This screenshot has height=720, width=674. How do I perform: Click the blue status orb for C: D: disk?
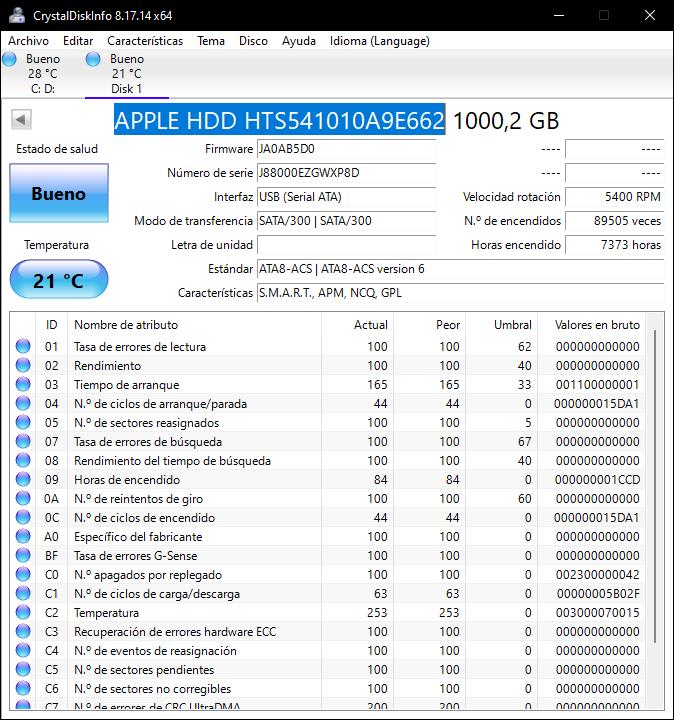9,59
